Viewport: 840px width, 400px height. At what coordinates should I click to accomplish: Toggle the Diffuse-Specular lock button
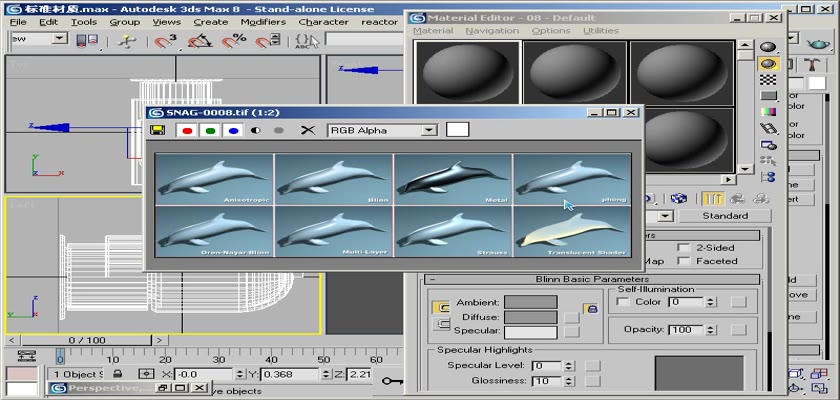tap(441, 323)
